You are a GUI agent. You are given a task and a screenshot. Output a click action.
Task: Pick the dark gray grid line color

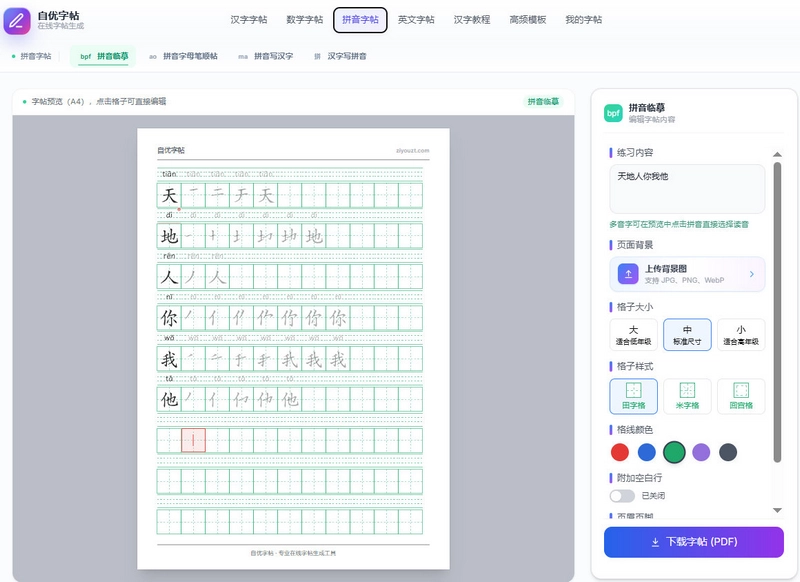728,452
